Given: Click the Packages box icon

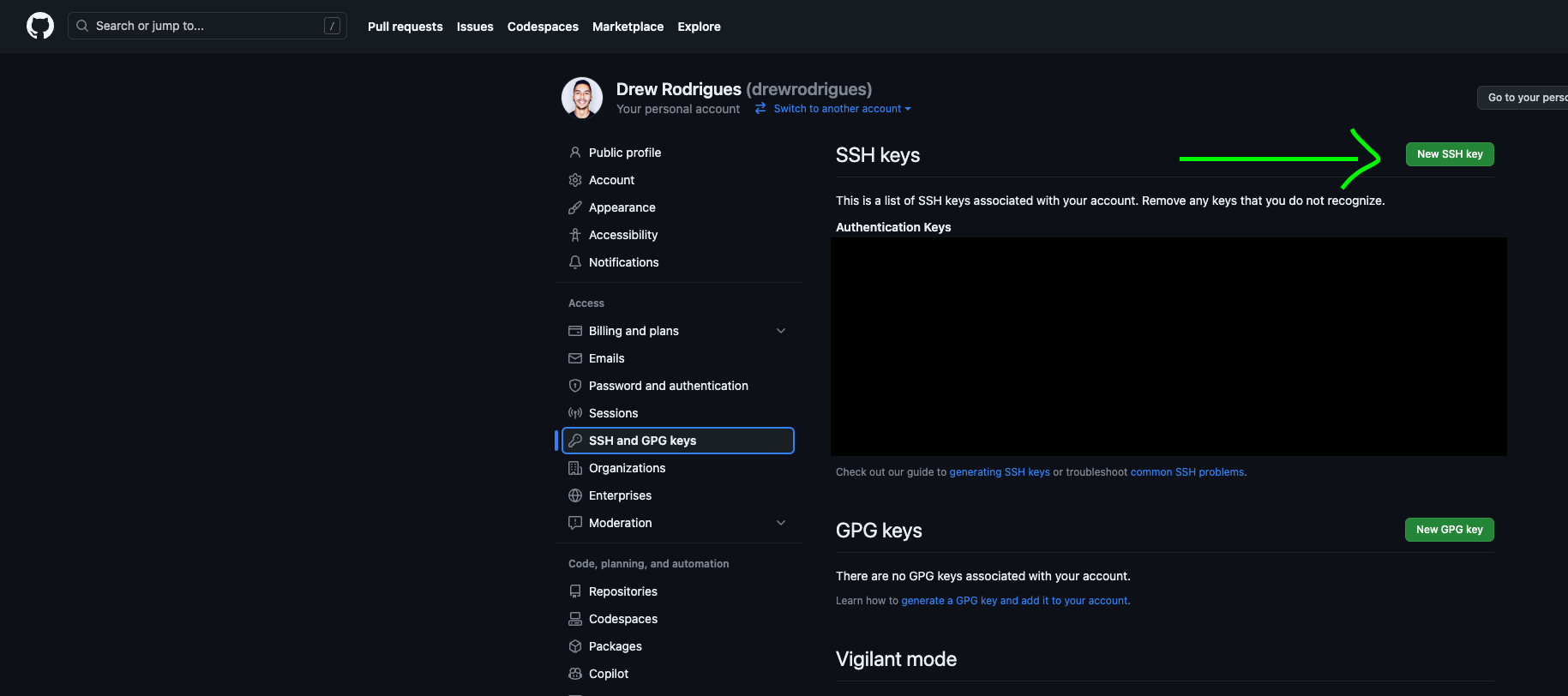Looking at the screenshot, I should coord(575,646).
